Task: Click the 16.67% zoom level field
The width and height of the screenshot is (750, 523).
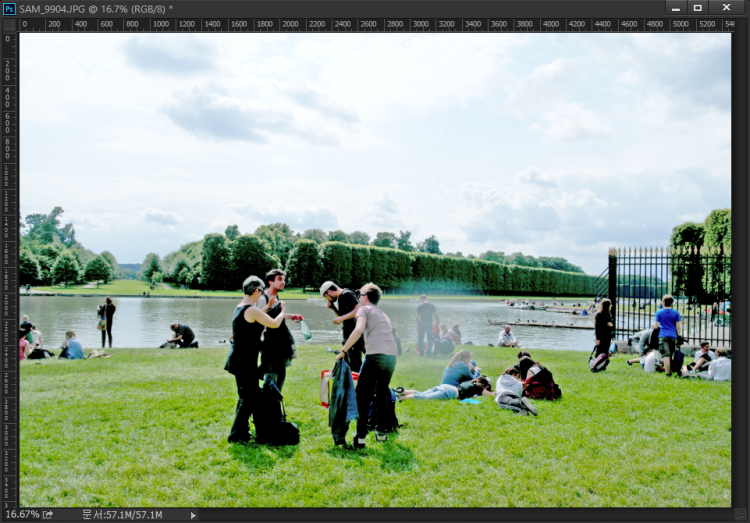Action: (22, 515)
